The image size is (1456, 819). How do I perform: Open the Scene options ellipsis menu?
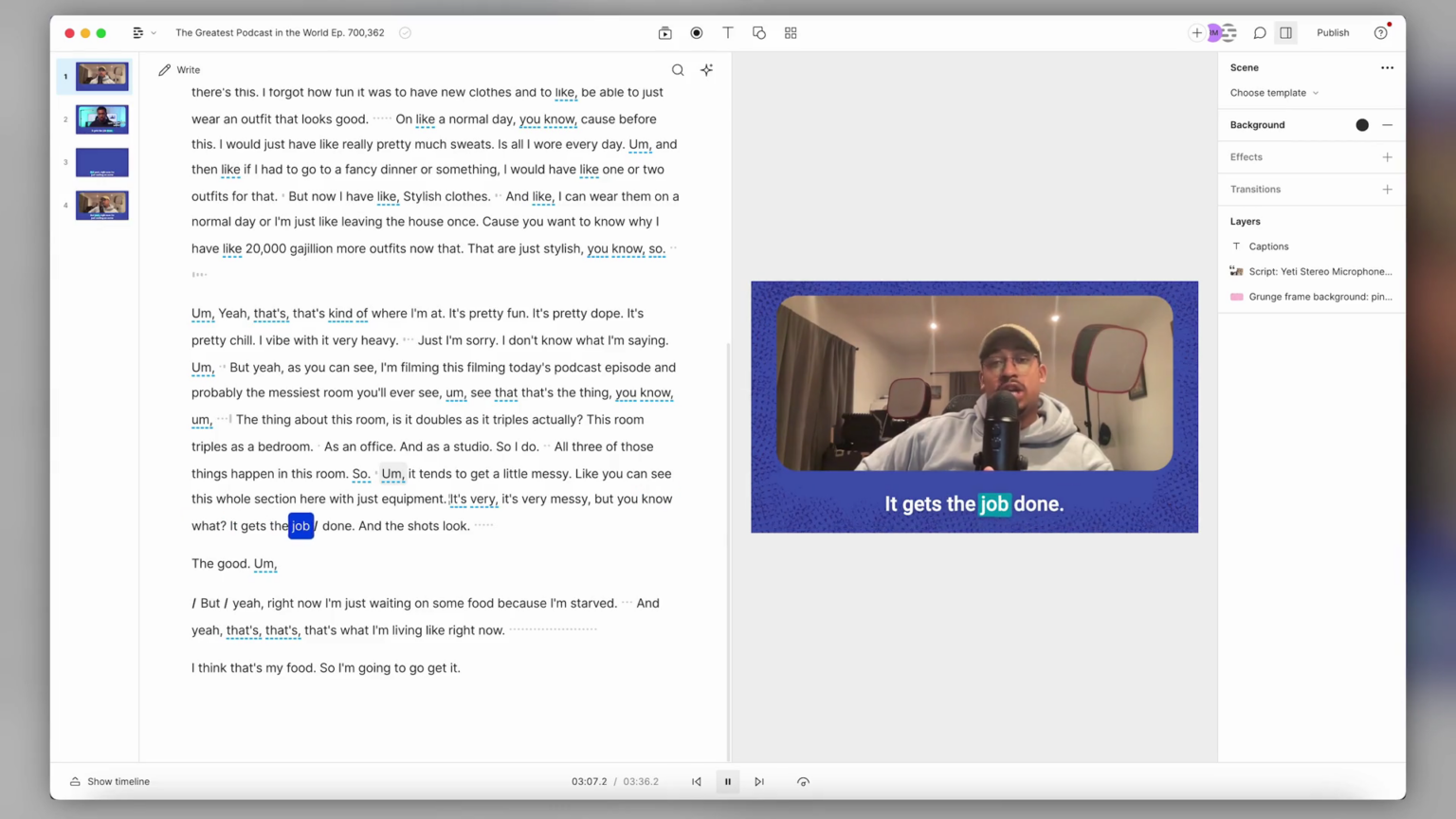[x=1387, y=67]
